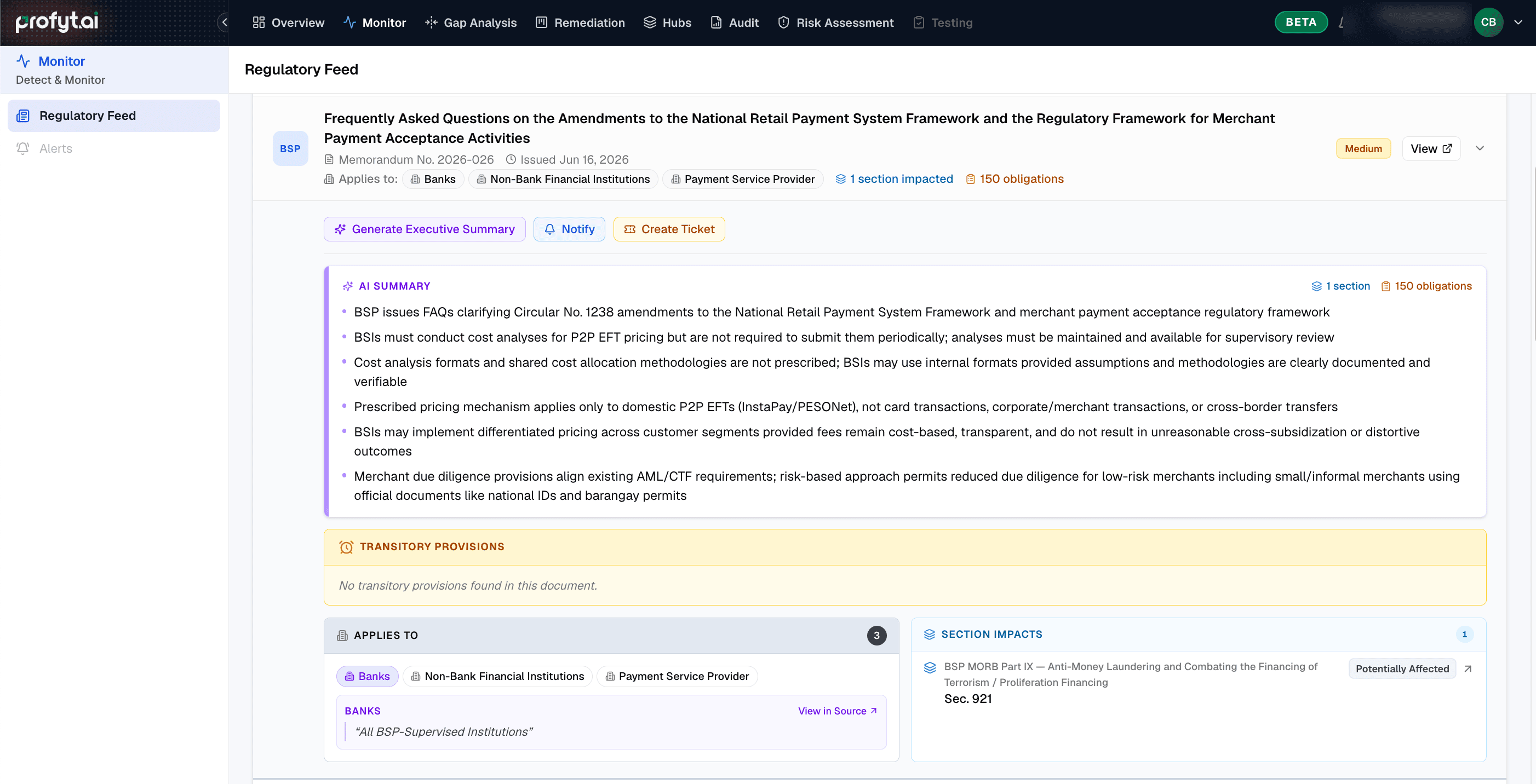Click the '1 section impacted' link

894,178
